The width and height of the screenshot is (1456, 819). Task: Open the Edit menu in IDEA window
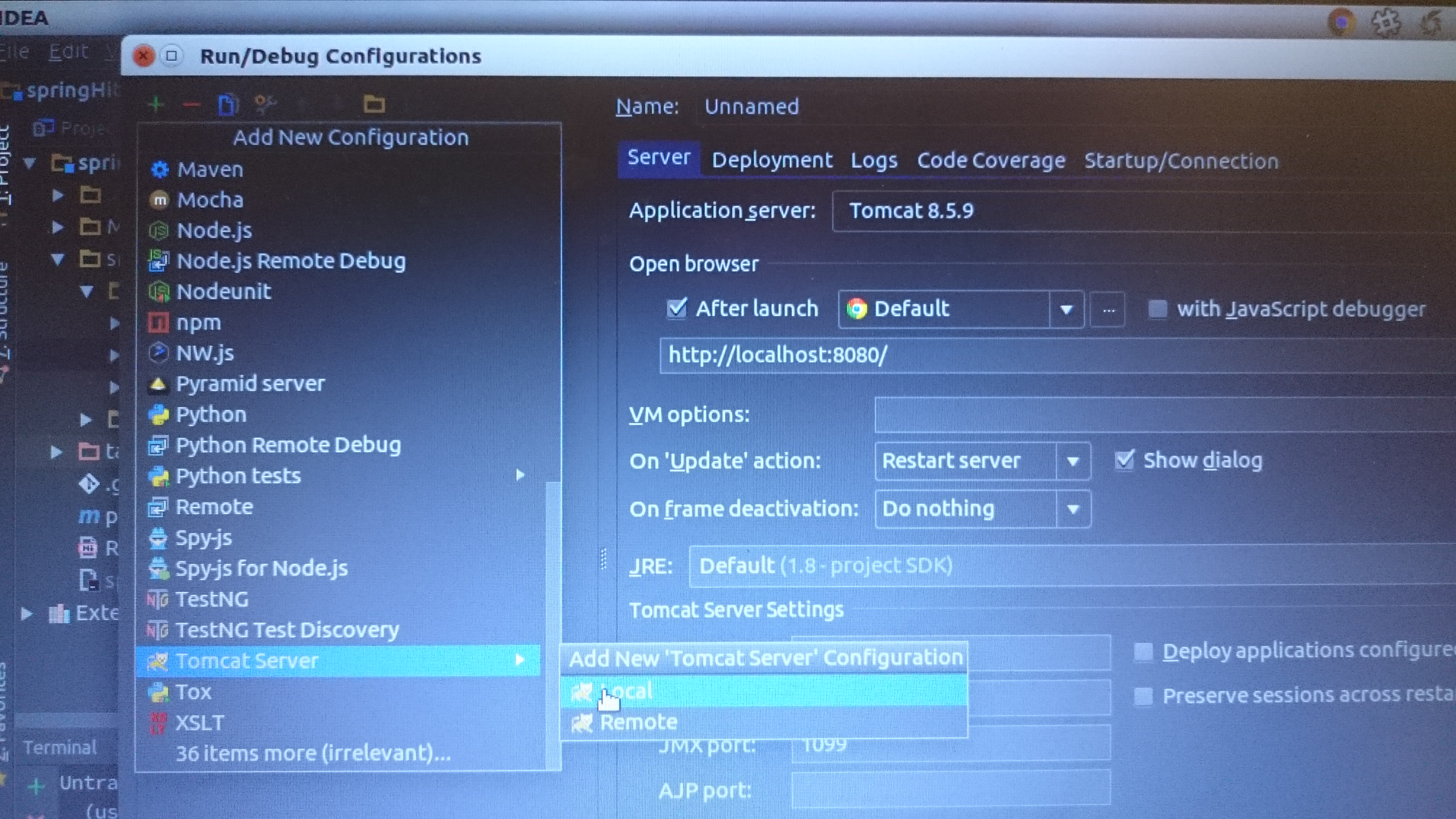68,52
